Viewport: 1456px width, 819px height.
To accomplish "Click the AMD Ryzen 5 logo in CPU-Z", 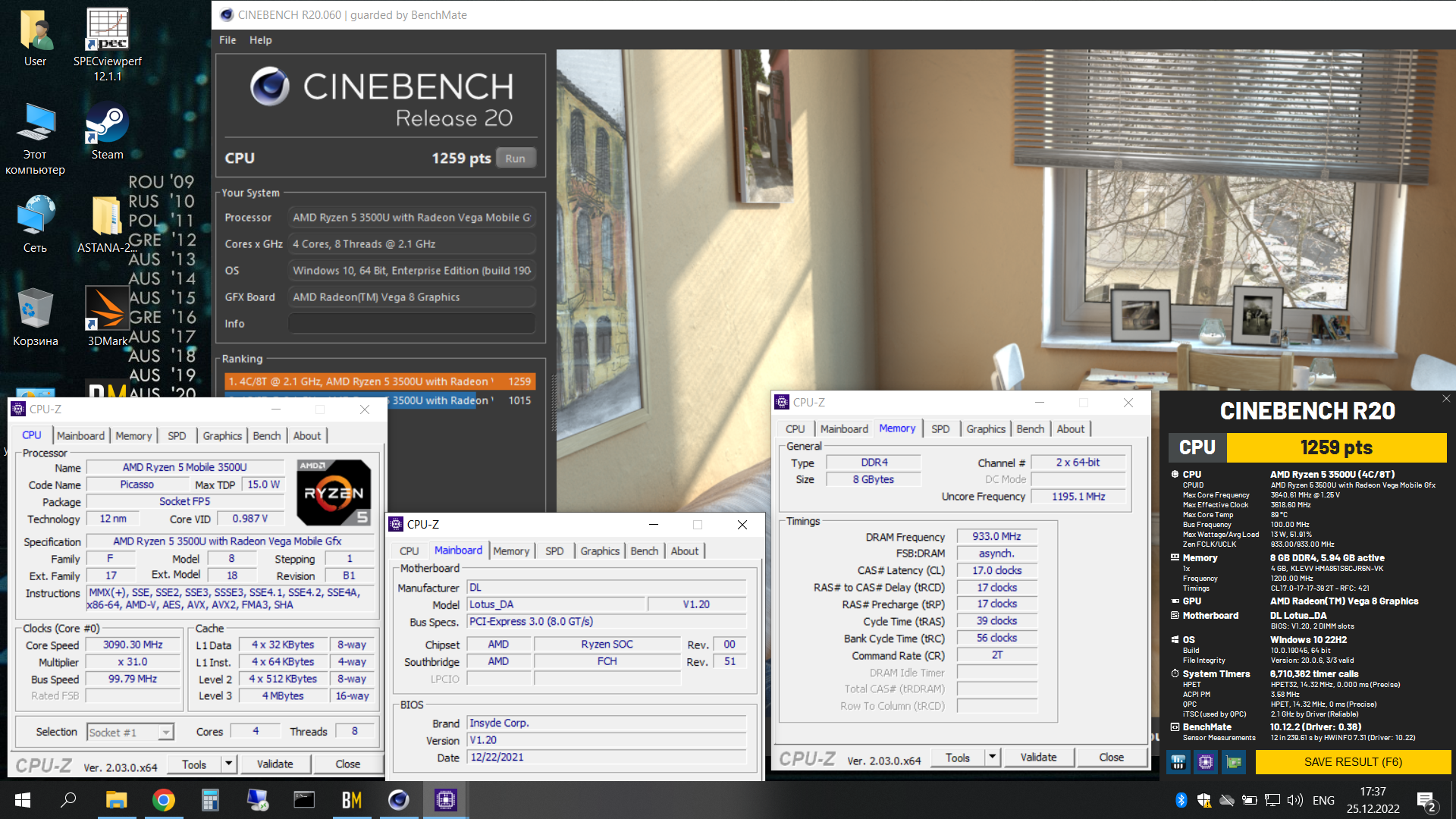I will click(334, 493).
